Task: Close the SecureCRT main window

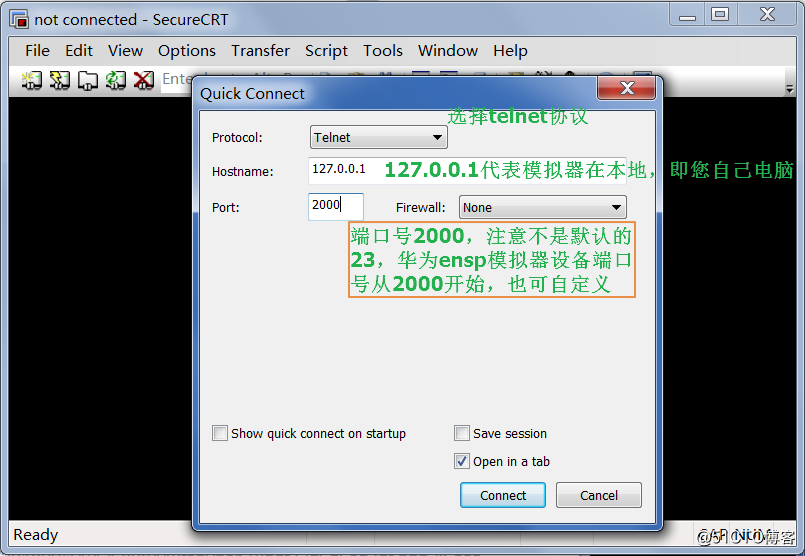Action: coord(767,15)
